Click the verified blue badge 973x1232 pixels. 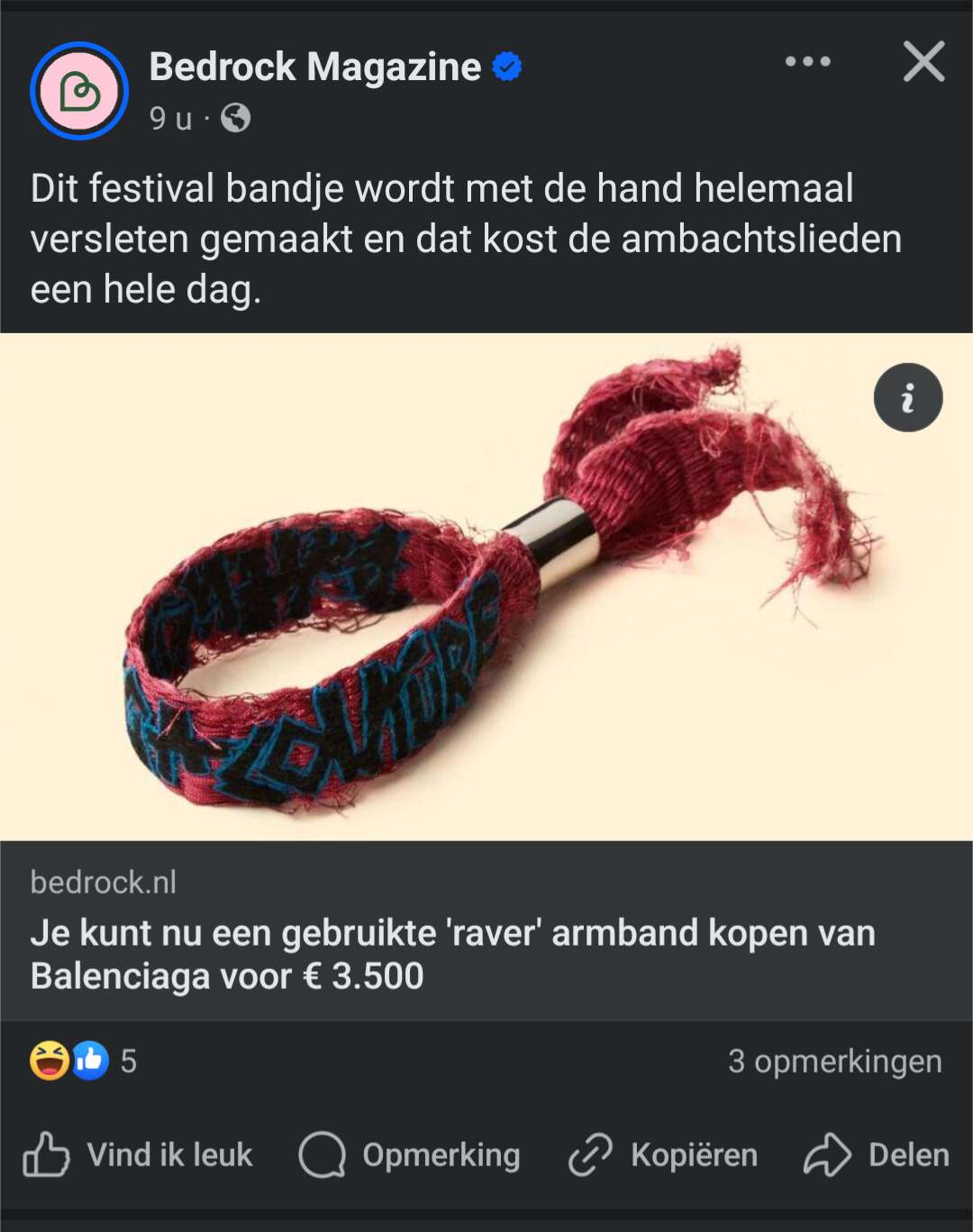point(507,67)
